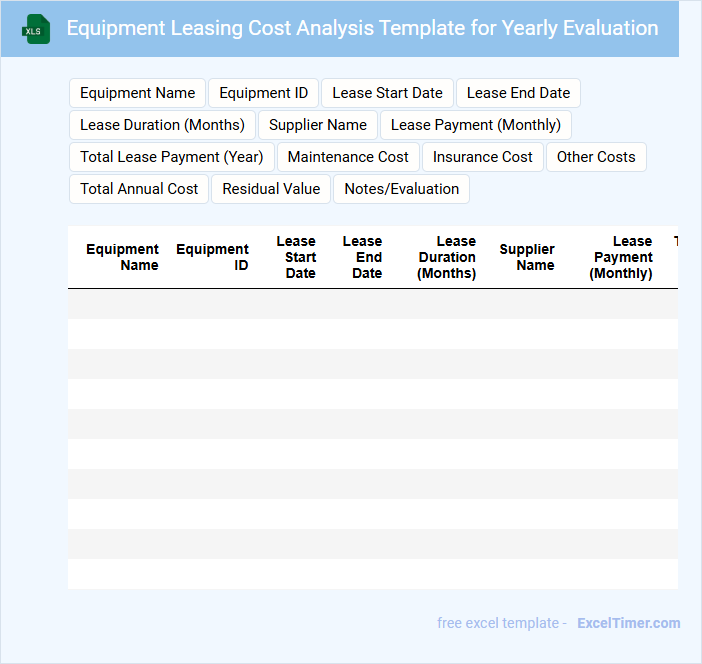
Task: Click the Lease Payment (Monthly) column header
Action: pyautogui.click(x=621, y=257)
